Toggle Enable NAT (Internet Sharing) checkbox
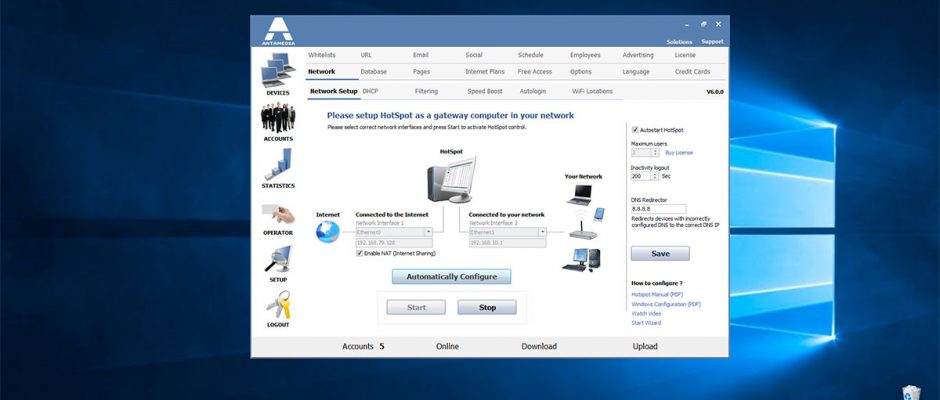 coord(360,254)
